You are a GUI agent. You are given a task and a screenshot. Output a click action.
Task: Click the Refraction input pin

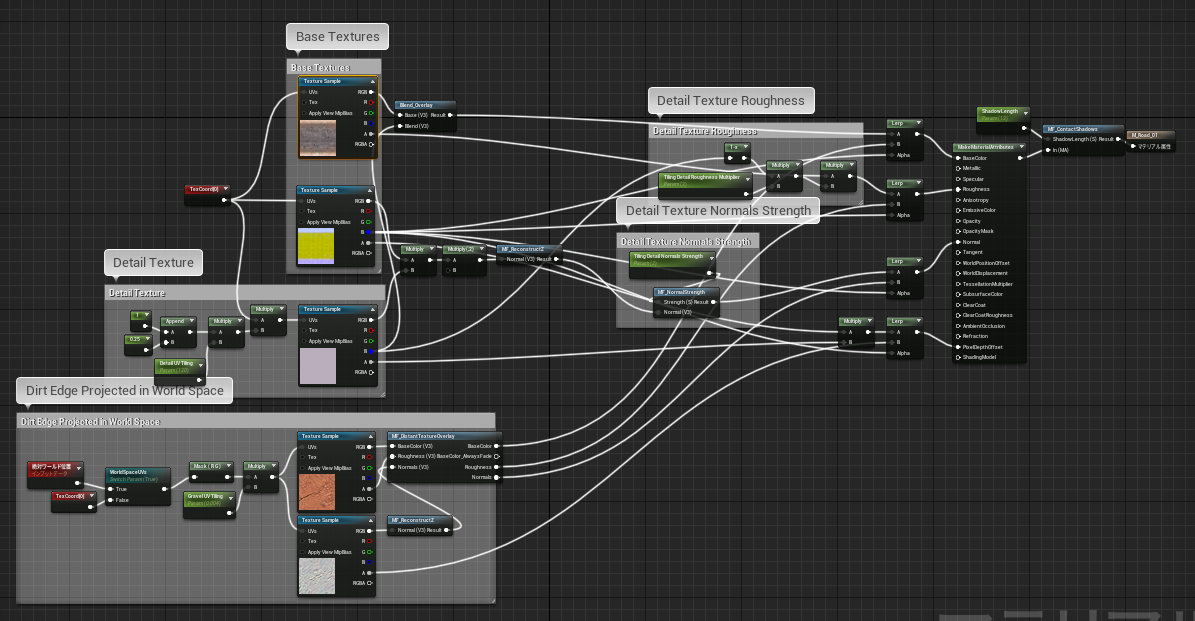point(958,336)
